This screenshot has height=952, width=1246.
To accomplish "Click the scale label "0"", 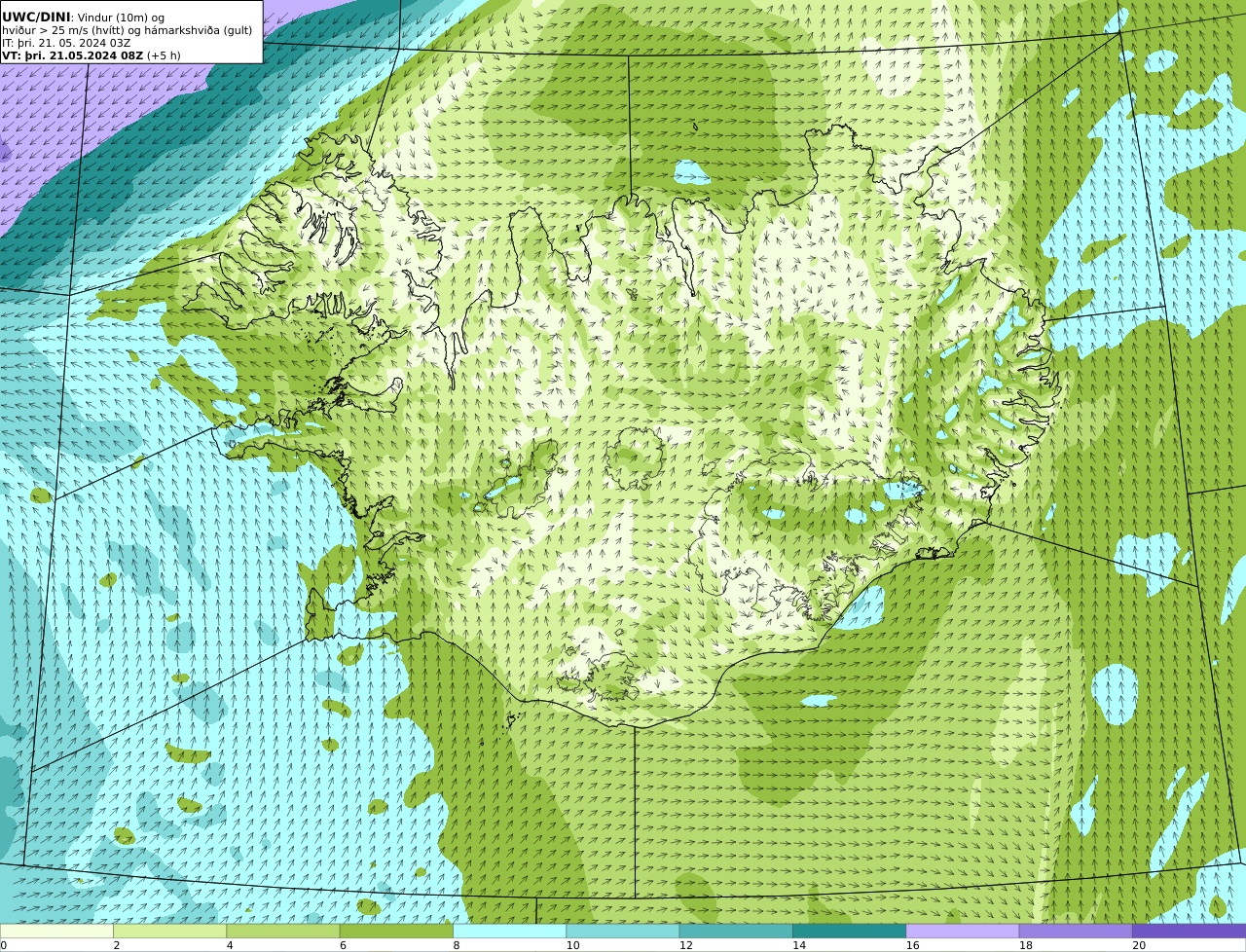I will pos(4,945).
